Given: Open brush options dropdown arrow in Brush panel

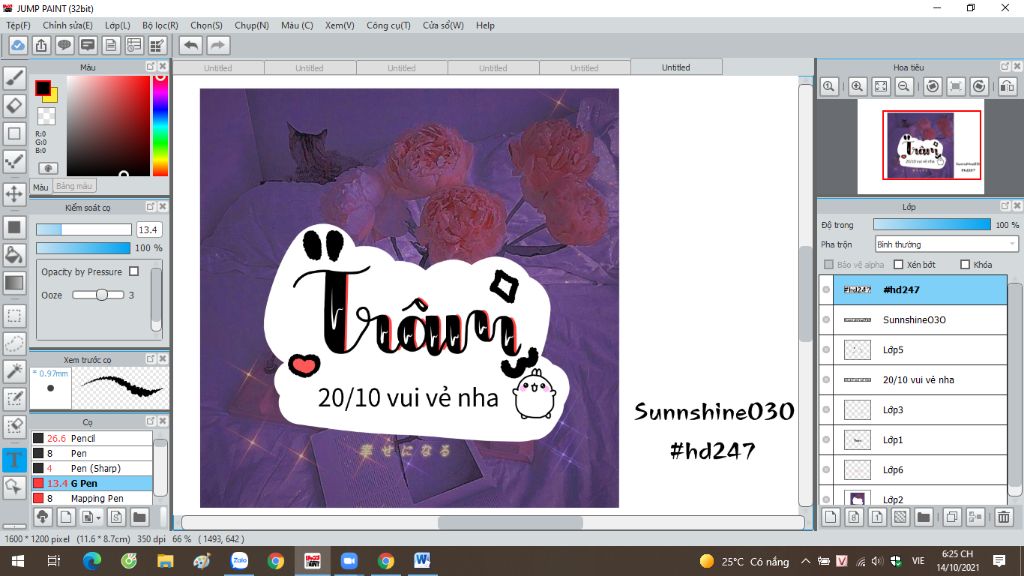Looking at the screenshot, I should pyautogui.click(x=99, y=518).
